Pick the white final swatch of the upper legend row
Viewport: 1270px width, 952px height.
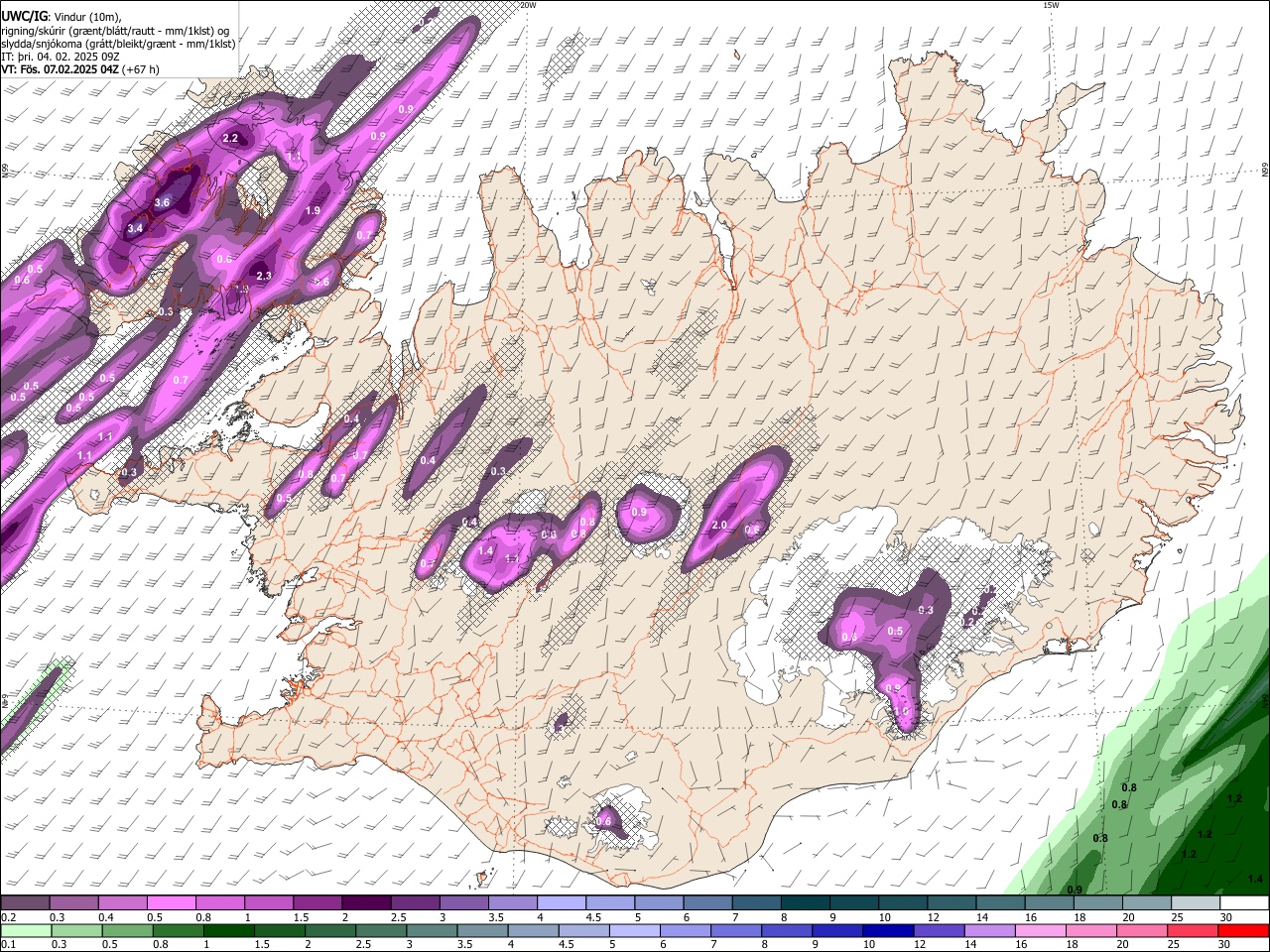(1243, 903)
